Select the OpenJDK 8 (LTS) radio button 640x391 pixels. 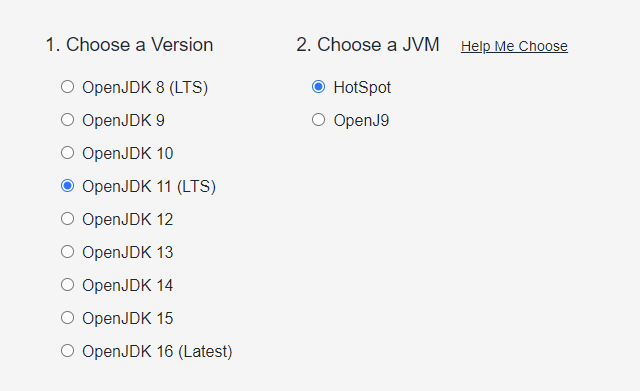pyautogui.click(x=67, y=87)
